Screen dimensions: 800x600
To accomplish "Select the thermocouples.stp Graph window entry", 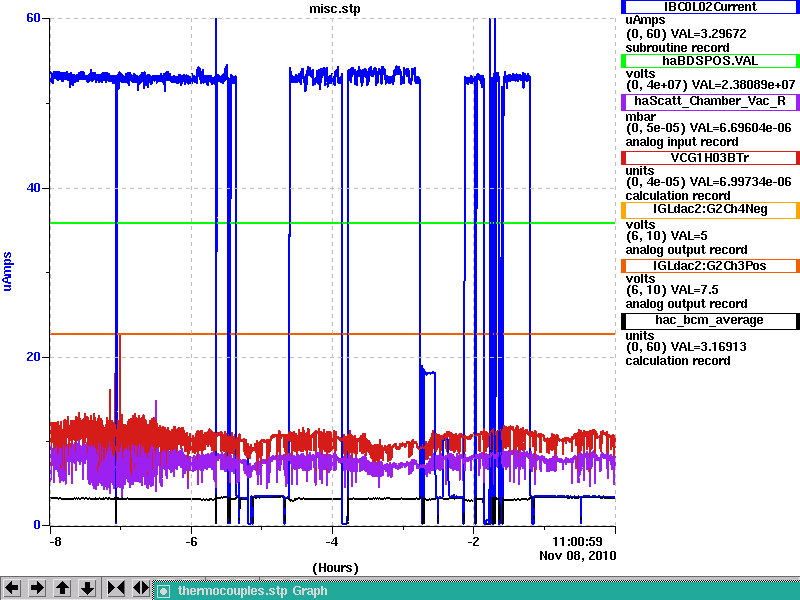I will [253, 591].
